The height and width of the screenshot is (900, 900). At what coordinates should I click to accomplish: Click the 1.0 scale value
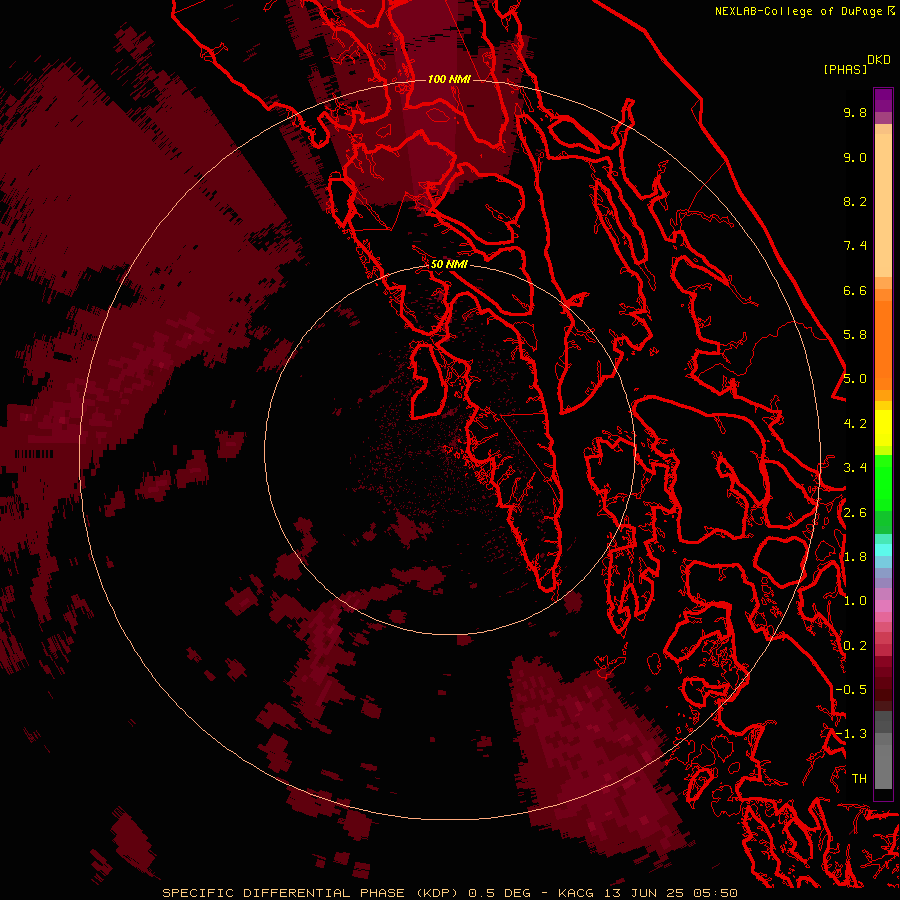(x=855, y=601)
